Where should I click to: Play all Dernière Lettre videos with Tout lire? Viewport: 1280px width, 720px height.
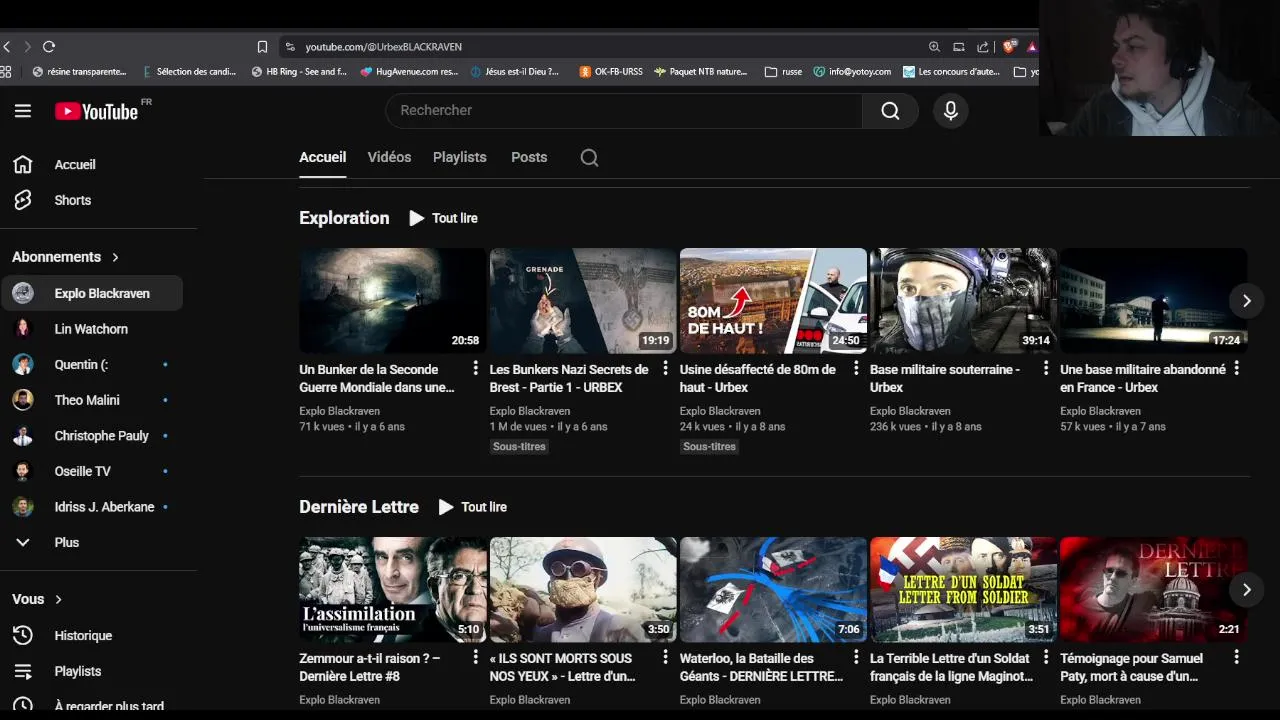(473, 507)
